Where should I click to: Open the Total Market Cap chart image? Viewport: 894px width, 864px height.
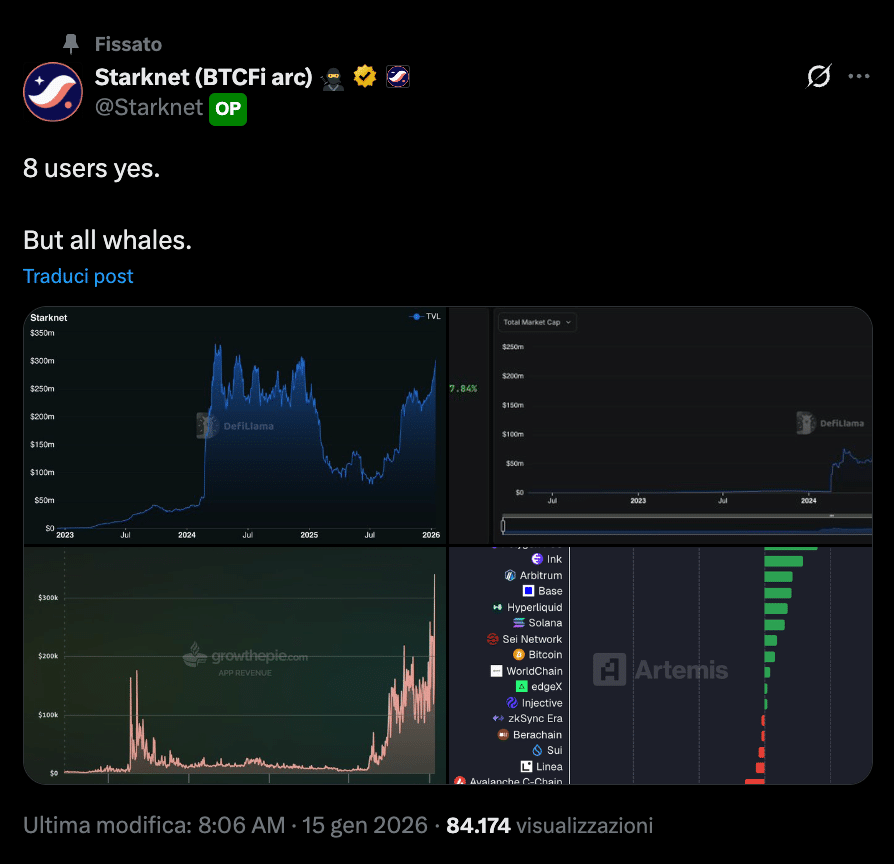click(x=661, y=426)
